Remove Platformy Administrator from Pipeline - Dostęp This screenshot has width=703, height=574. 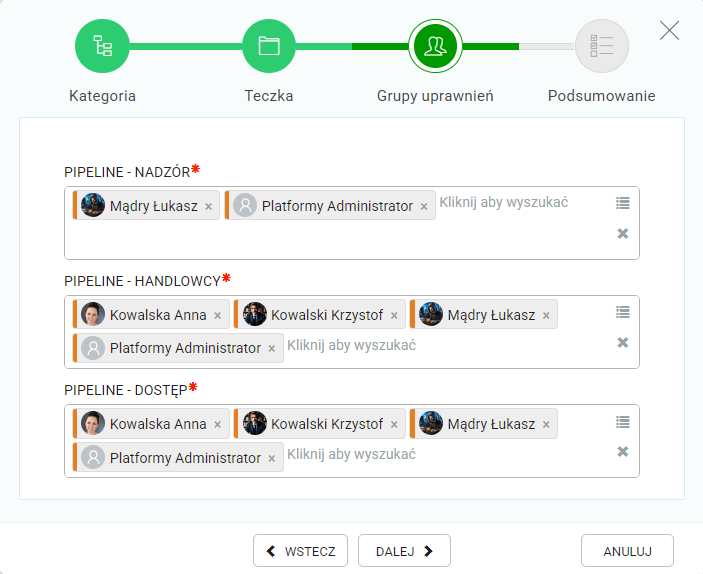click(x=272, y=458)
